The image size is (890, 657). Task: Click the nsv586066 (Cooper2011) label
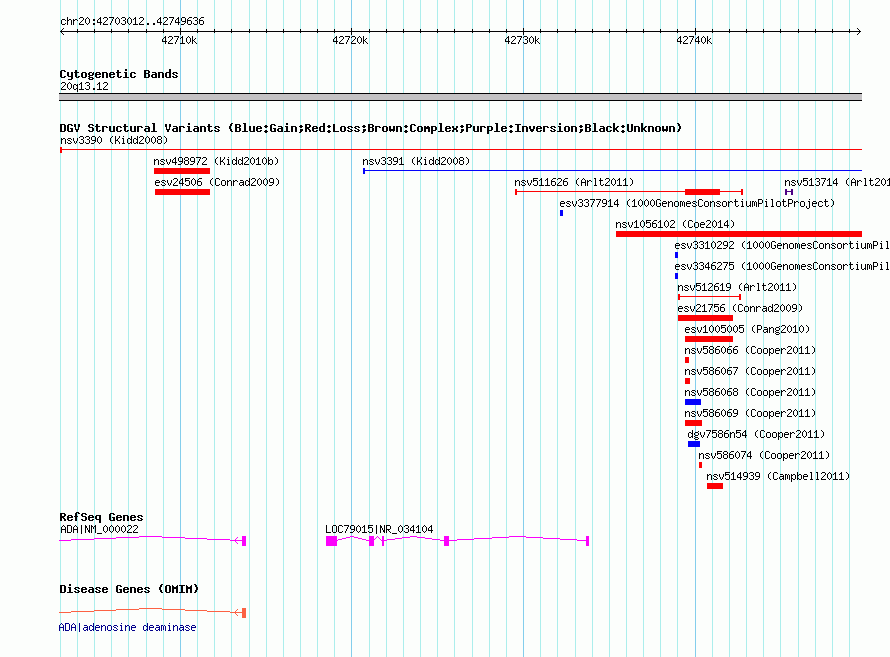click(750, 350)
